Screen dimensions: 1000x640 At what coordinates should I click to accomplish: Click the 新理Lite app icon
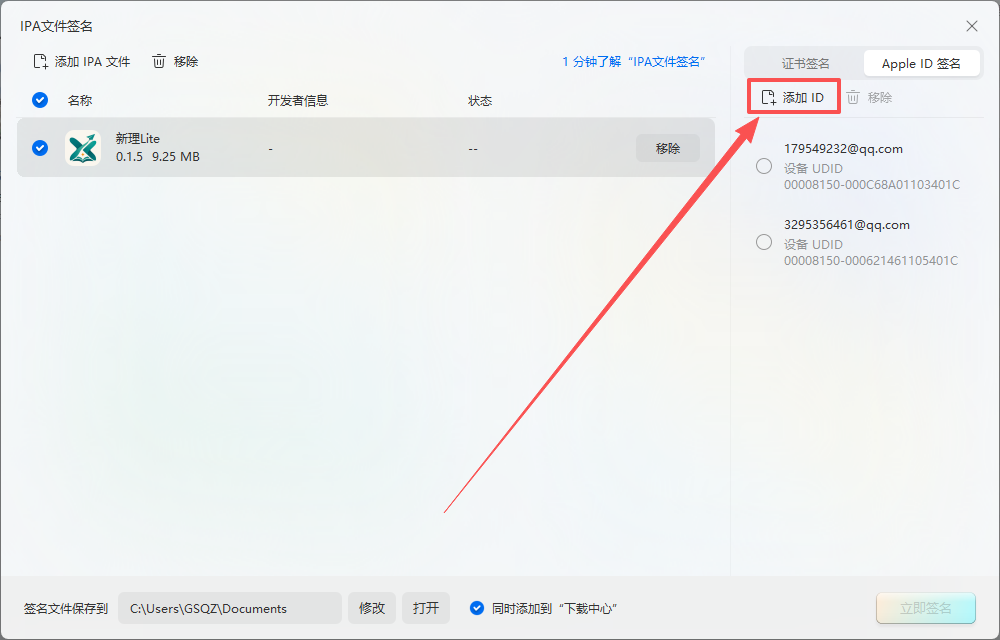[83, 148]
